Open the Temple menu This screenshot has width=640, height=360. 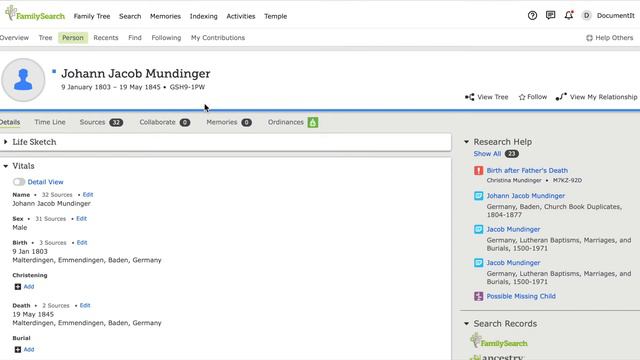[276, 16]
